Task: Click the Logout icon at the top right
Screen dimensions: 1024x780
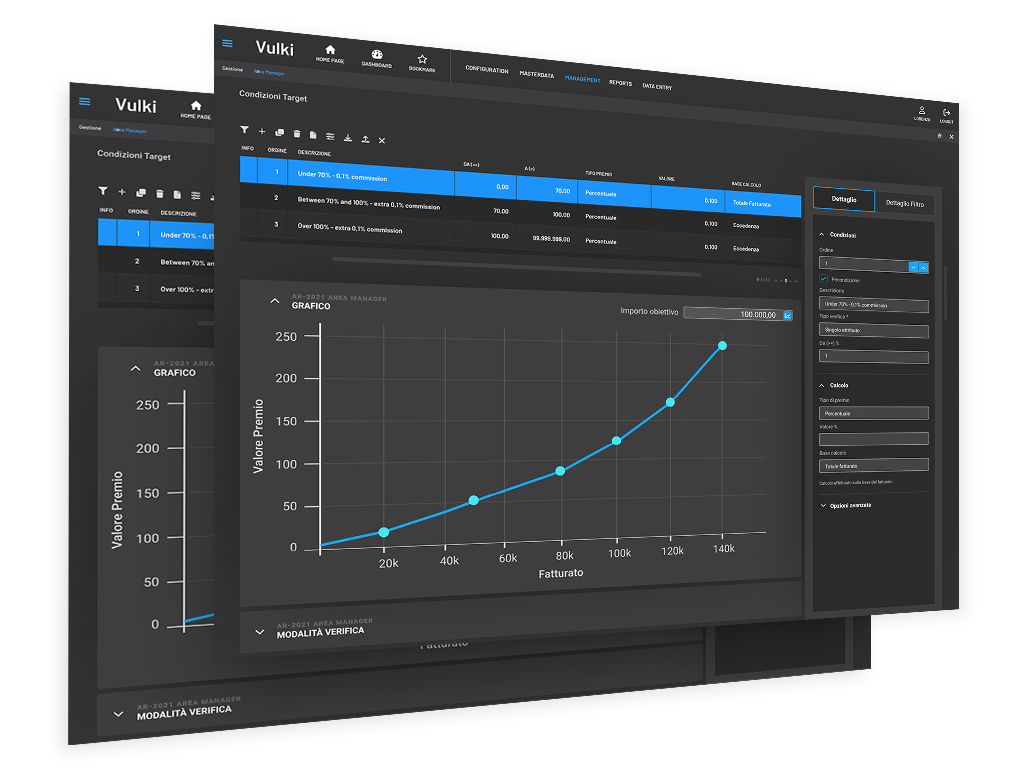Action: (x=946, y=113)
